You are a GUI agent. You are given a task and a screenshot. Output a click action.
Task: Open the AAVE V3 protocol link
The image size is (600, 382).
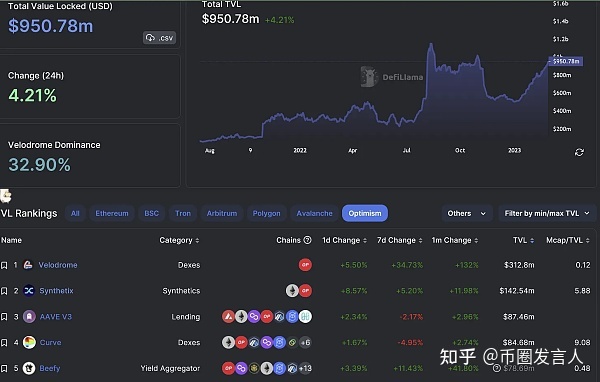pyautogui.click(x=55, y=317)
